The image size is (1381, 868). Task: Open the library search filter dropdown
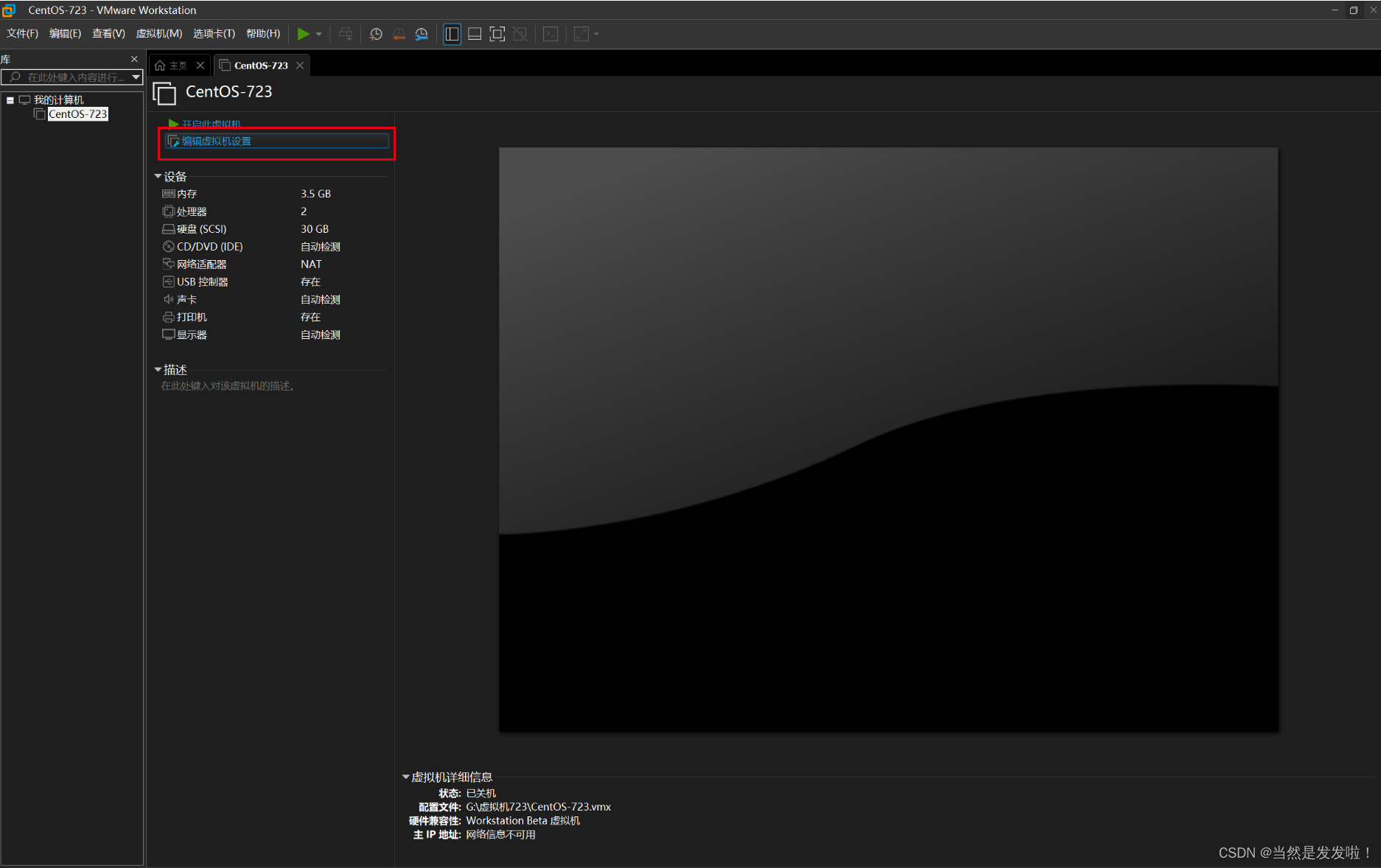coord(136,77)
